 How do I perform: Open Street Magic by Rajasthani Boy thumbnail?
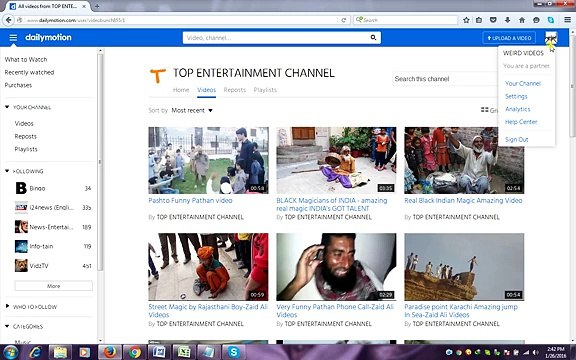[208, 267]
